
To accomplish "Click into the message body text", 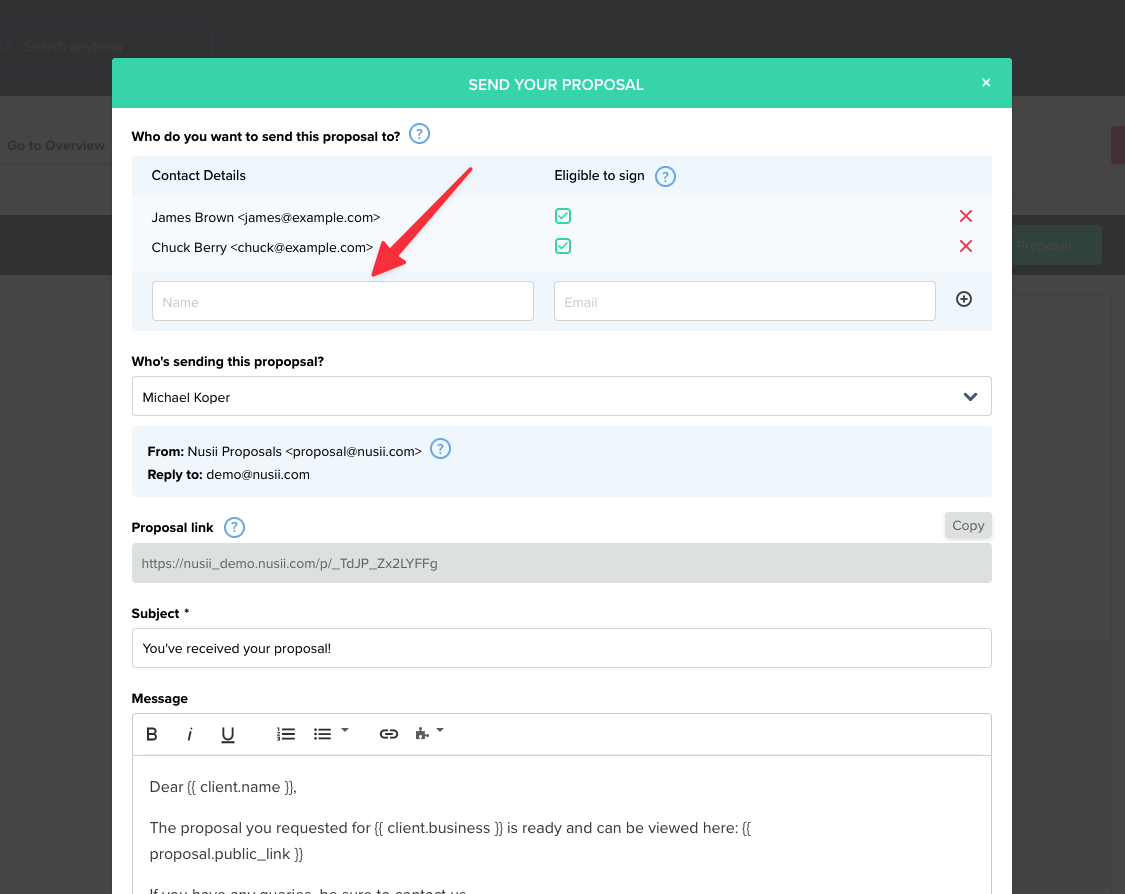I will 562,825.
